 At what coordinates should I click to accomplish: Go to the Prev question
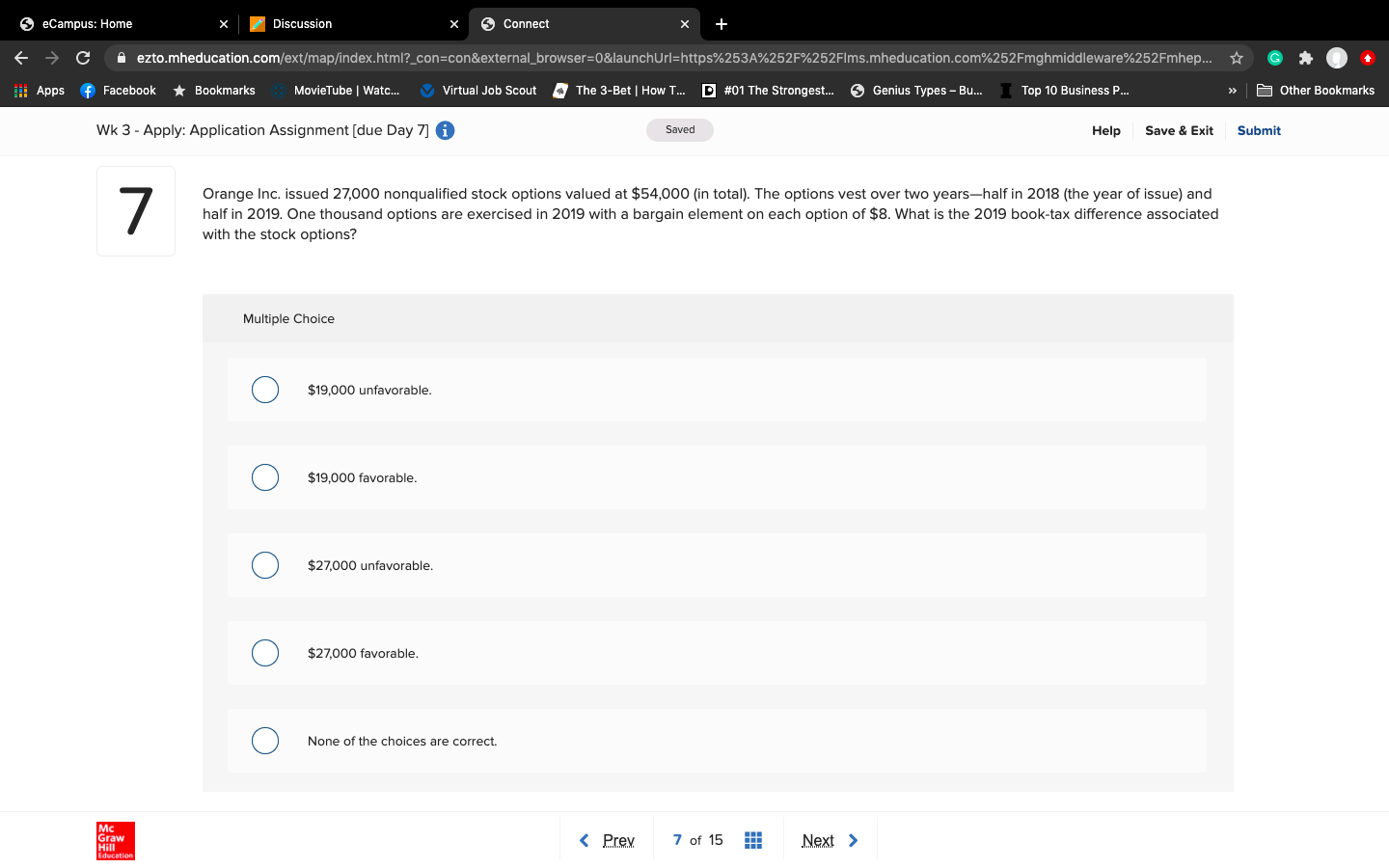pyautogui.click(x=607, y=840)
